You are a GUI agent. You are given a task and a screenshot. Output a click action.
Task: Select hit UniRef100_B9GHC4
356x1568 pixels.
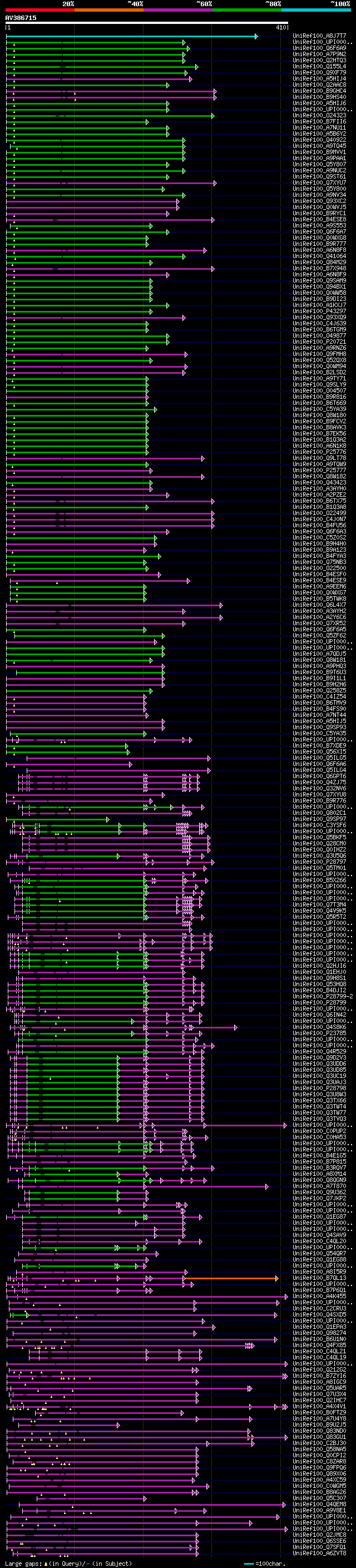(319, 91)
